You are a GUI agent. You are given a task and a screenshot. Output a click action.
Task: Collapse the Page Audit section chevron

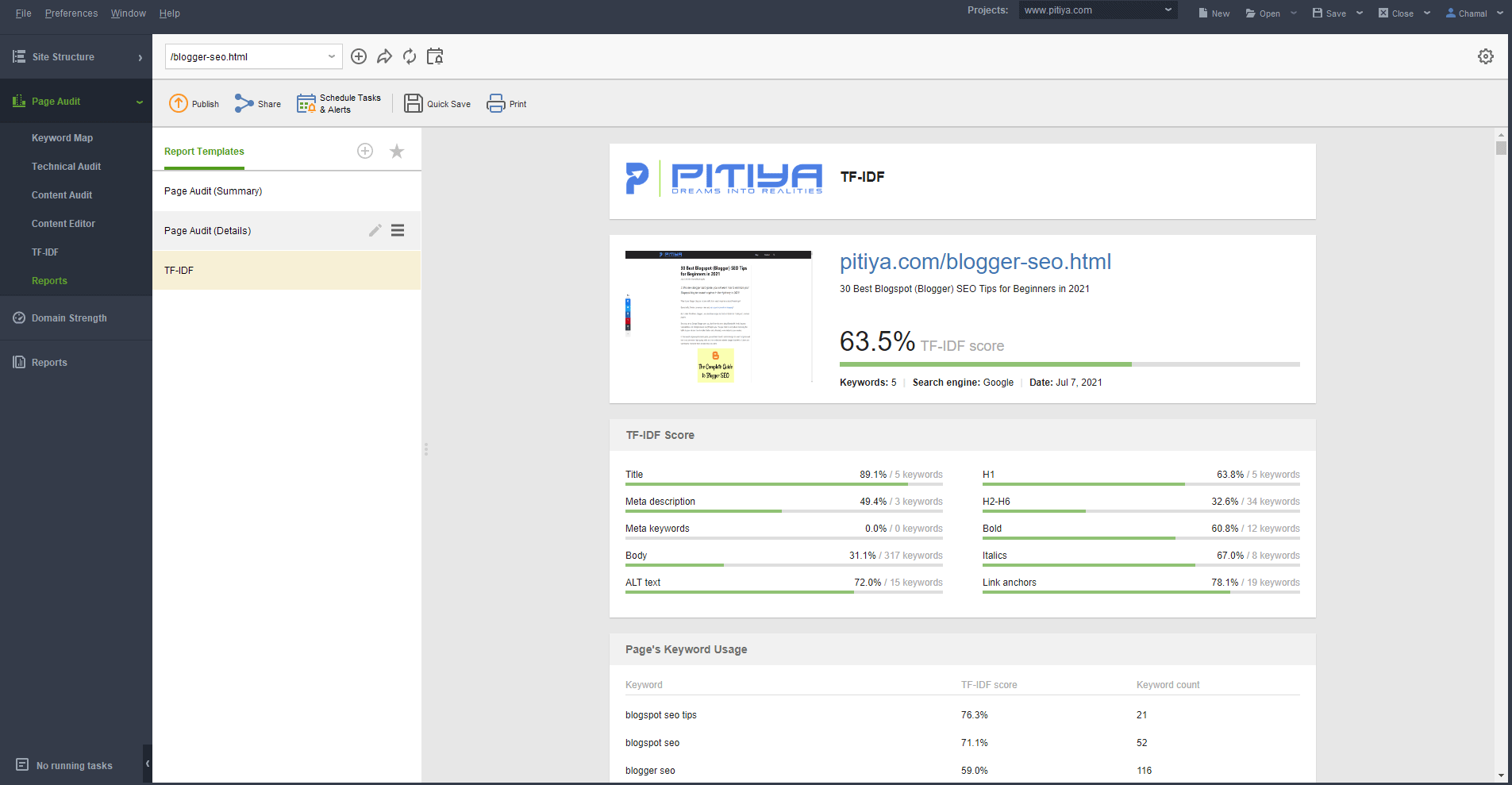tap(140, 102)
